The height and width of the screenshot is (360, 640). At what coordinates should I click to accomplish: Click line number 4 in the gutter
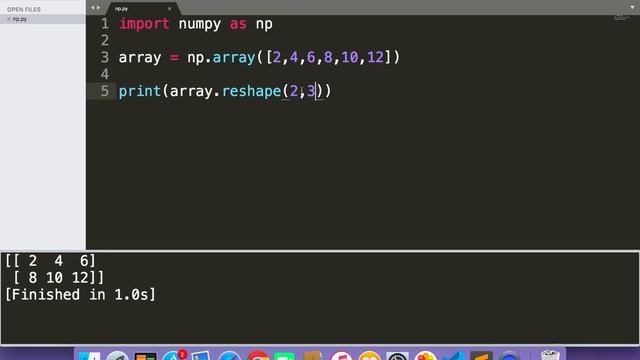(x=104, y=74)
